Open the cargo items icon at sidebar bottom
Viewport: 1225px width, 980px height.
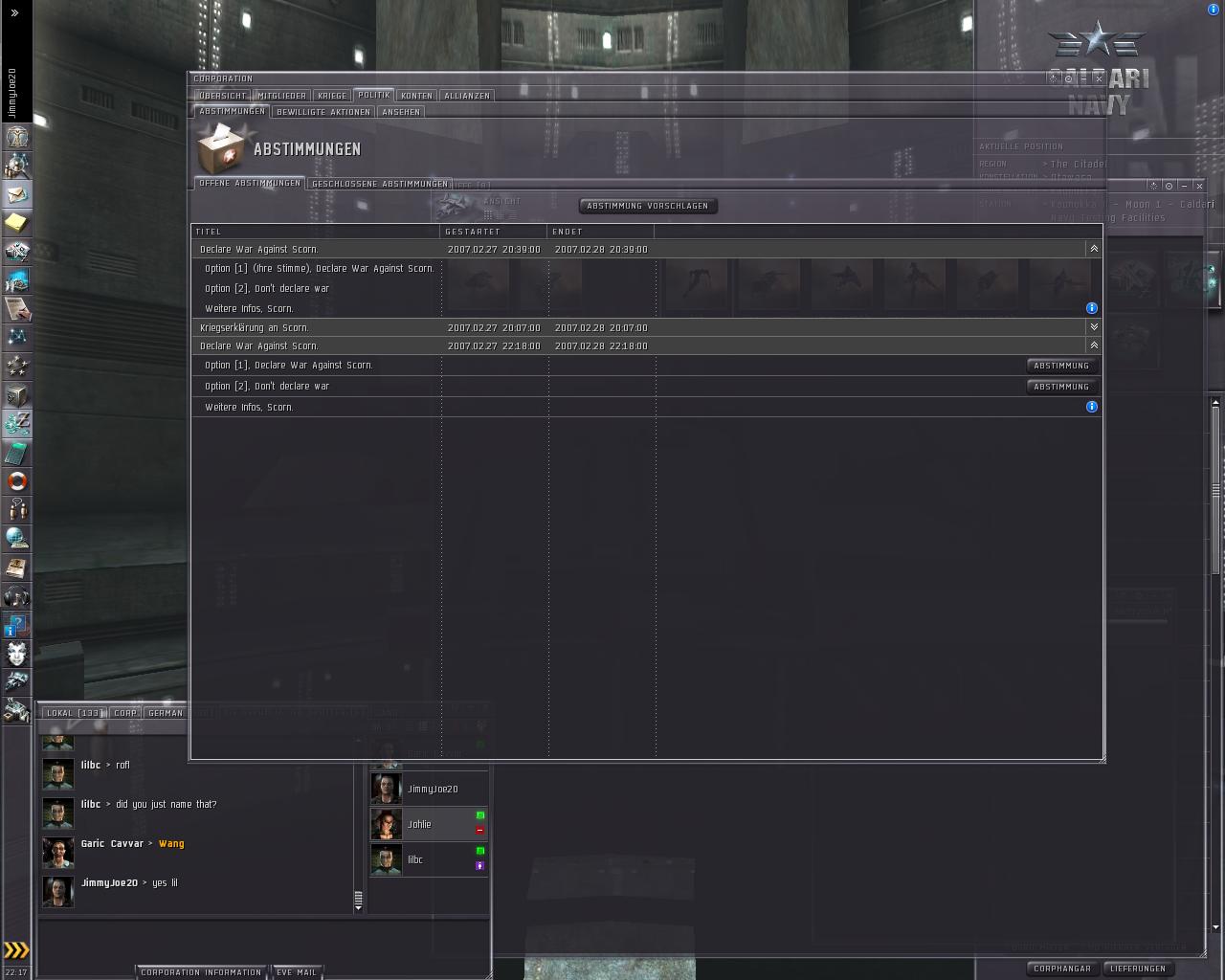[x=17, y=711]
